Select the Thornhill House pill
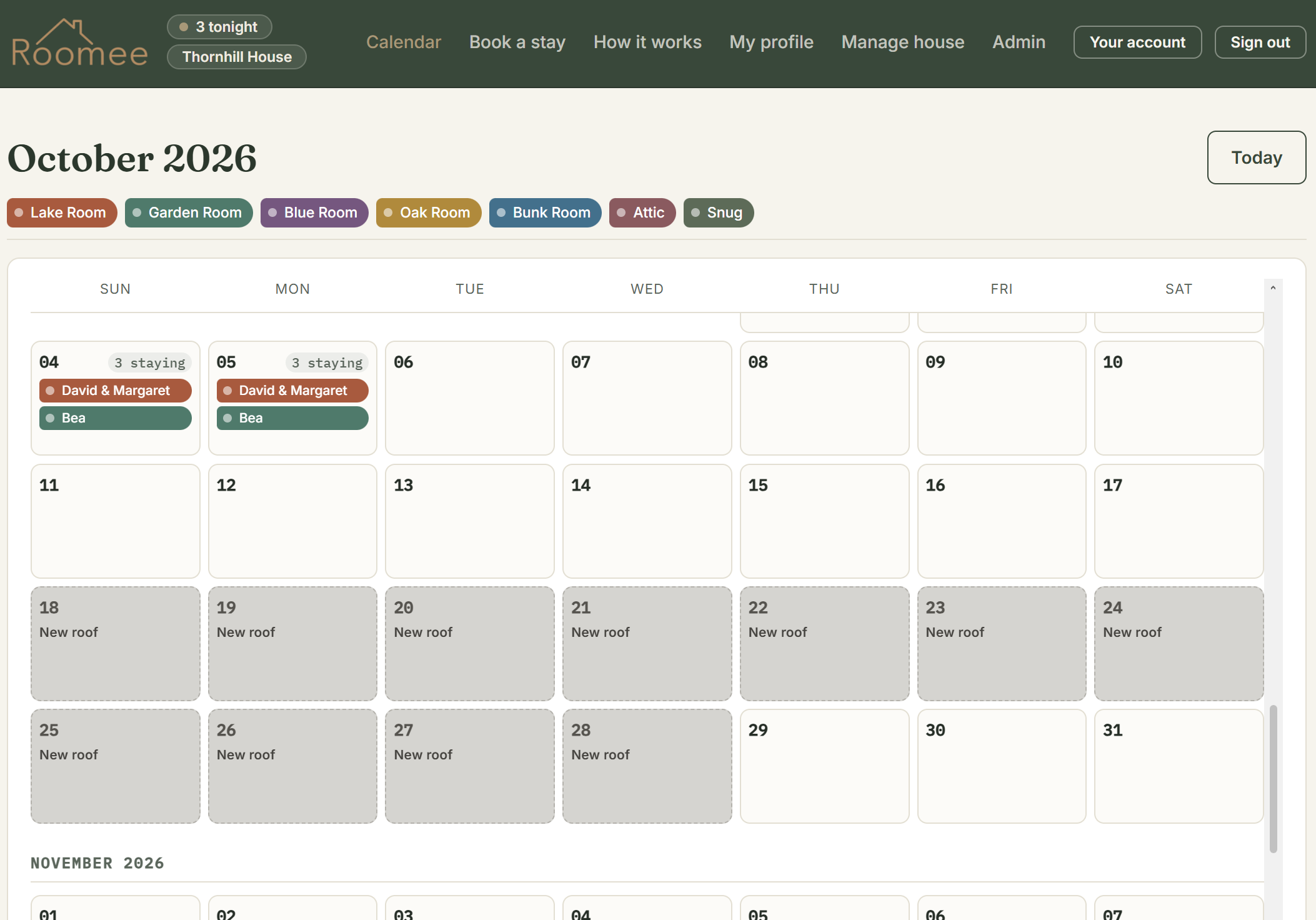 click(x=237, y=57)
